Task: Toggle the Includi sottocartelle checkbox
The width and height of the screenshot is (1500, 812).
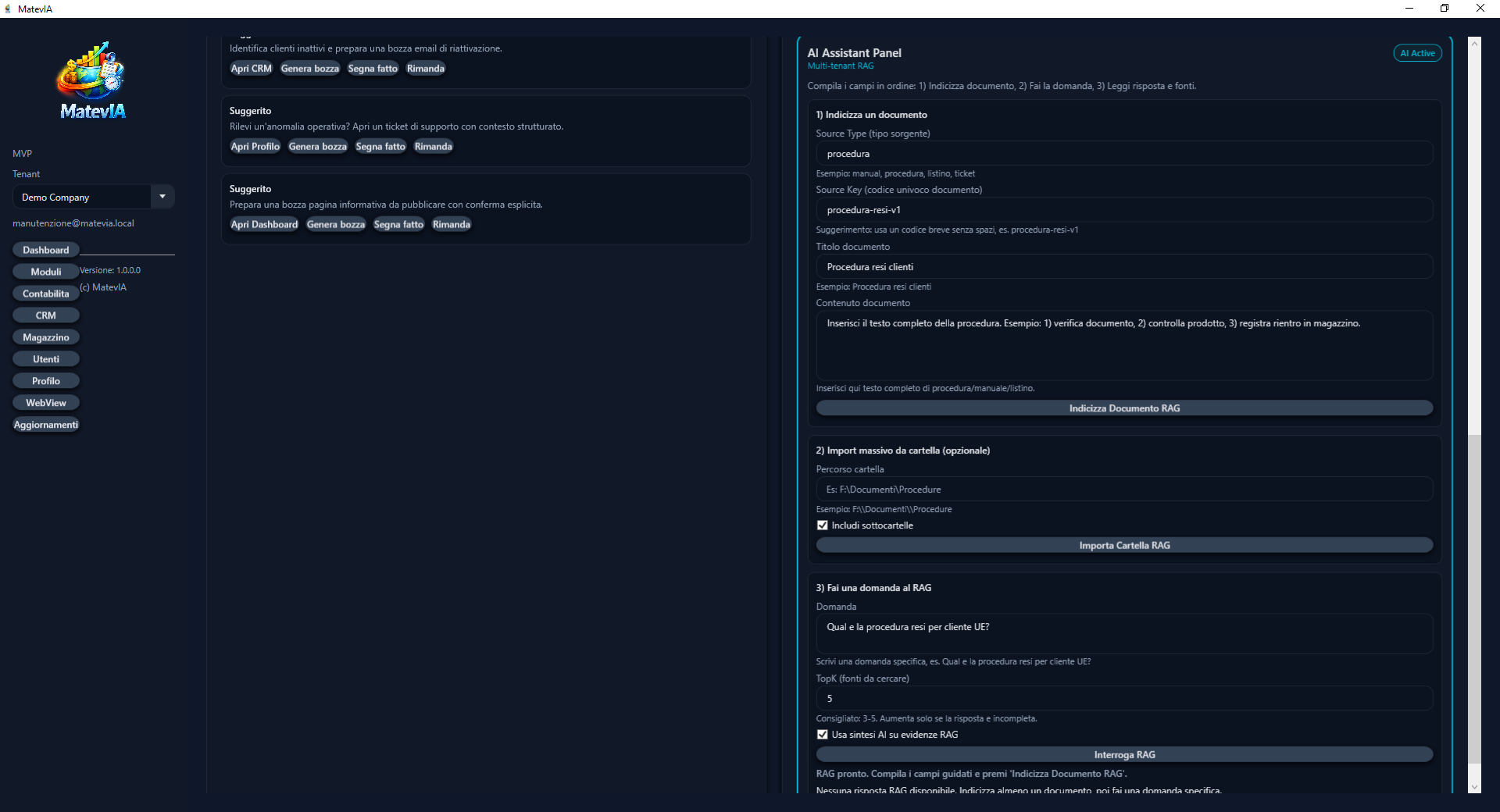Action: click(822, 525)
